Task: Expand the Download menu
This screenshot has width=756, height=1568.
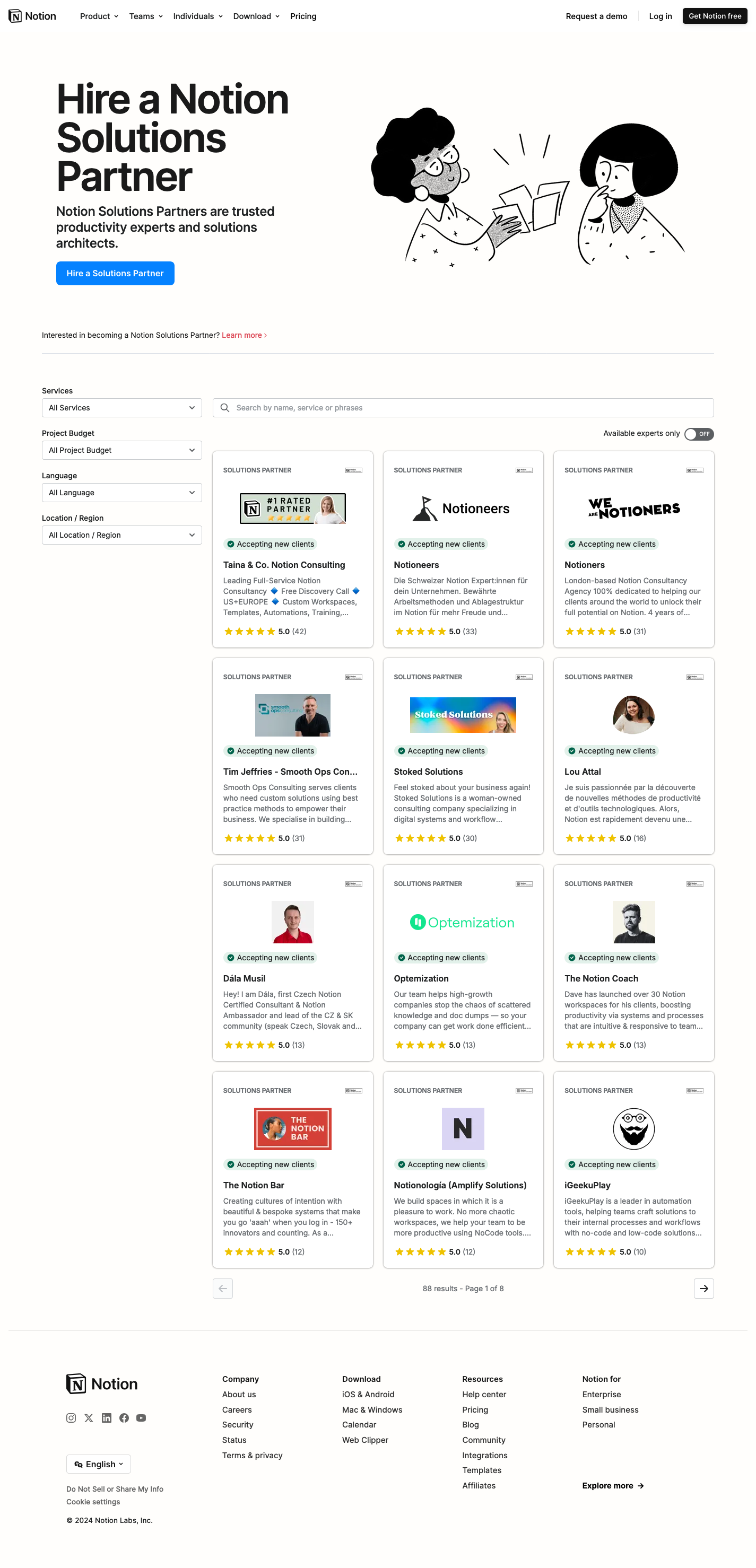Action: pos(256,16)
